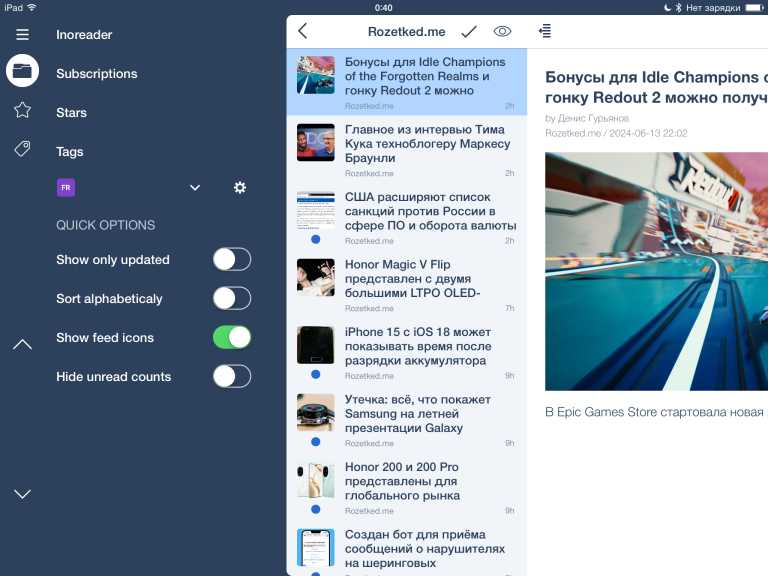Open the Stars section
Viewport: 768px width, 576px height.
(72, 113)
